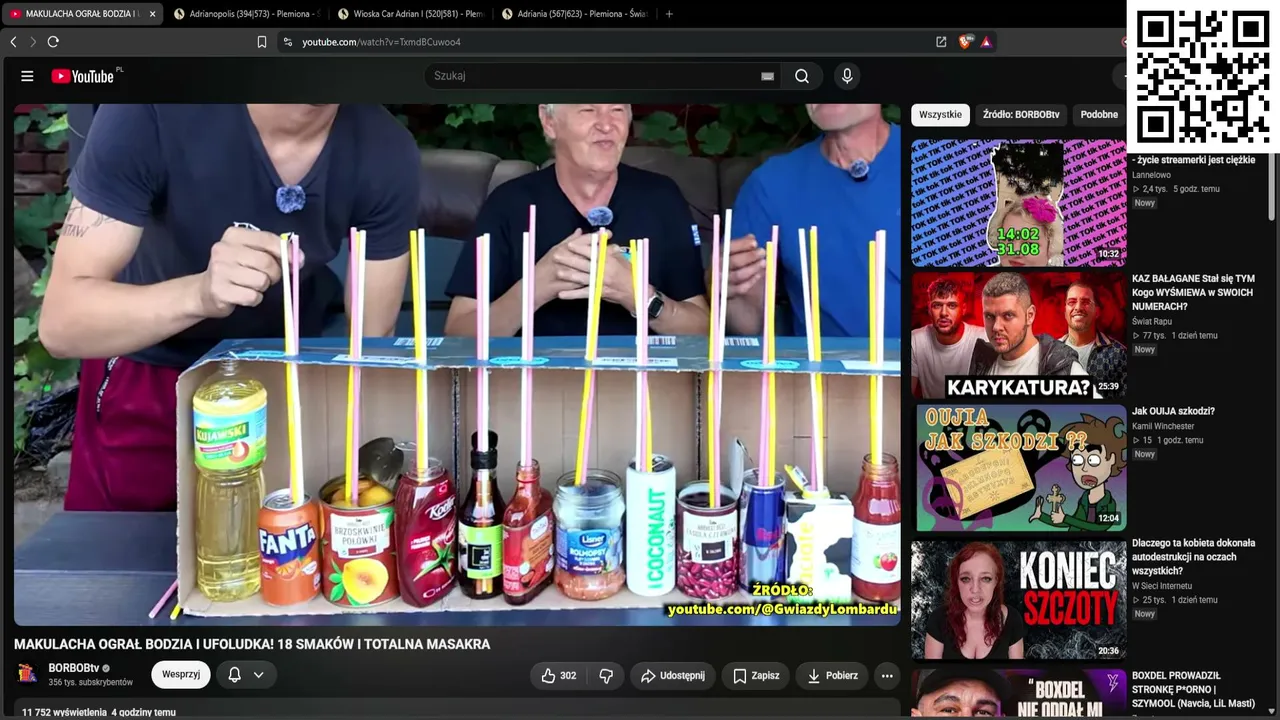1280x720 pixels.
Task: Click the main video player frame
Action: tap(457, 365)
